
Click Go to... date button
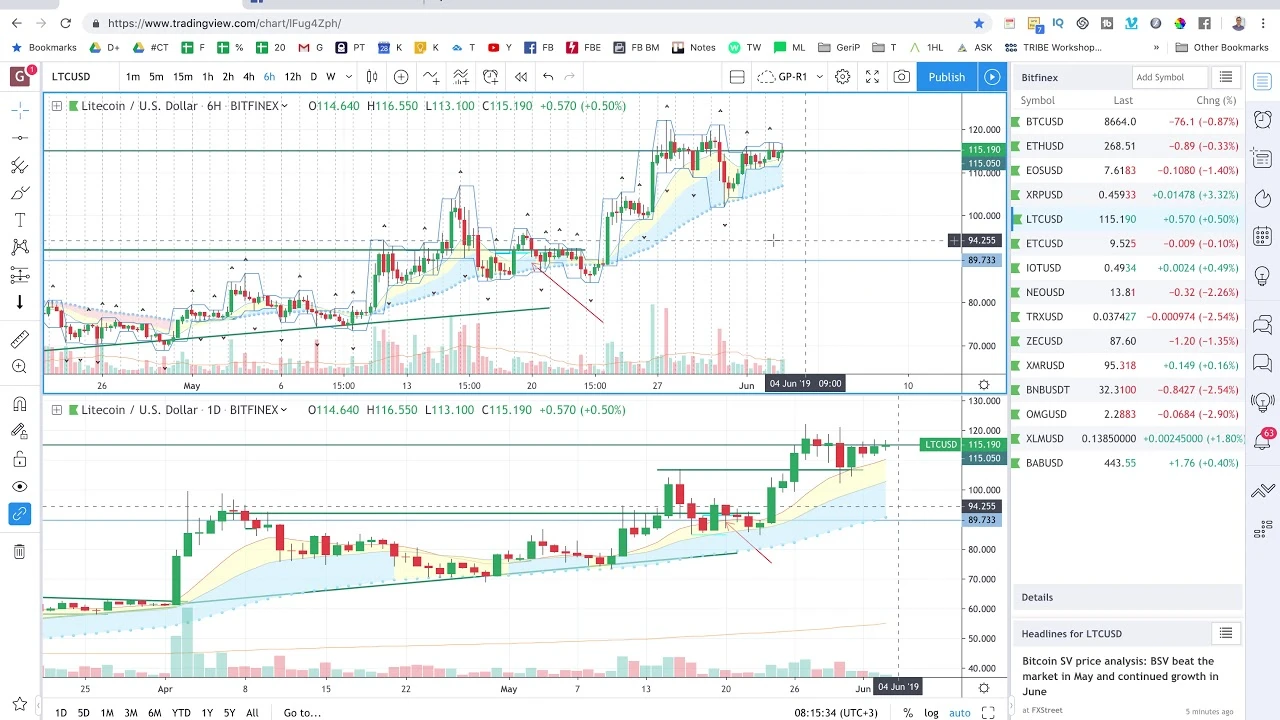[302, 713]
